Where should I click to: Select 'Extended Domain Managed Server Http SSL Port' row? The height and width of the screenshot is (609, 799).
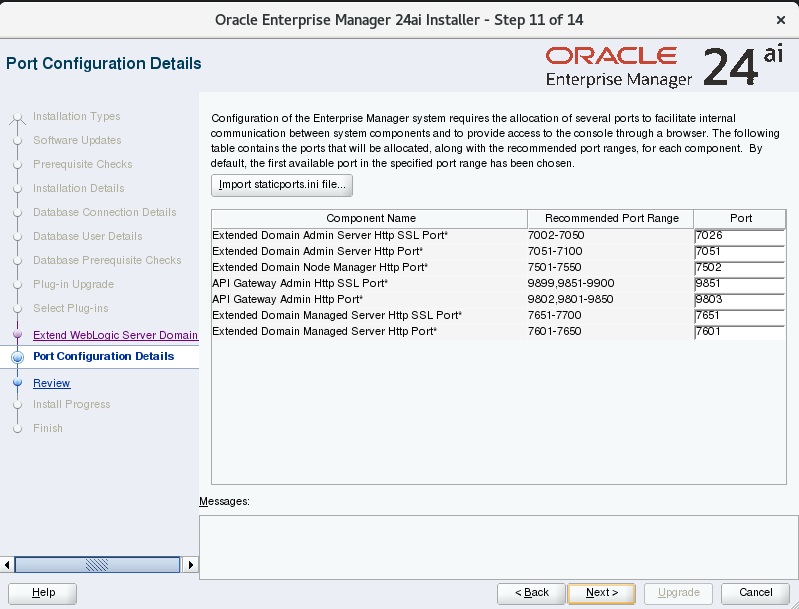pyautogui.click(x=498, y=315)
